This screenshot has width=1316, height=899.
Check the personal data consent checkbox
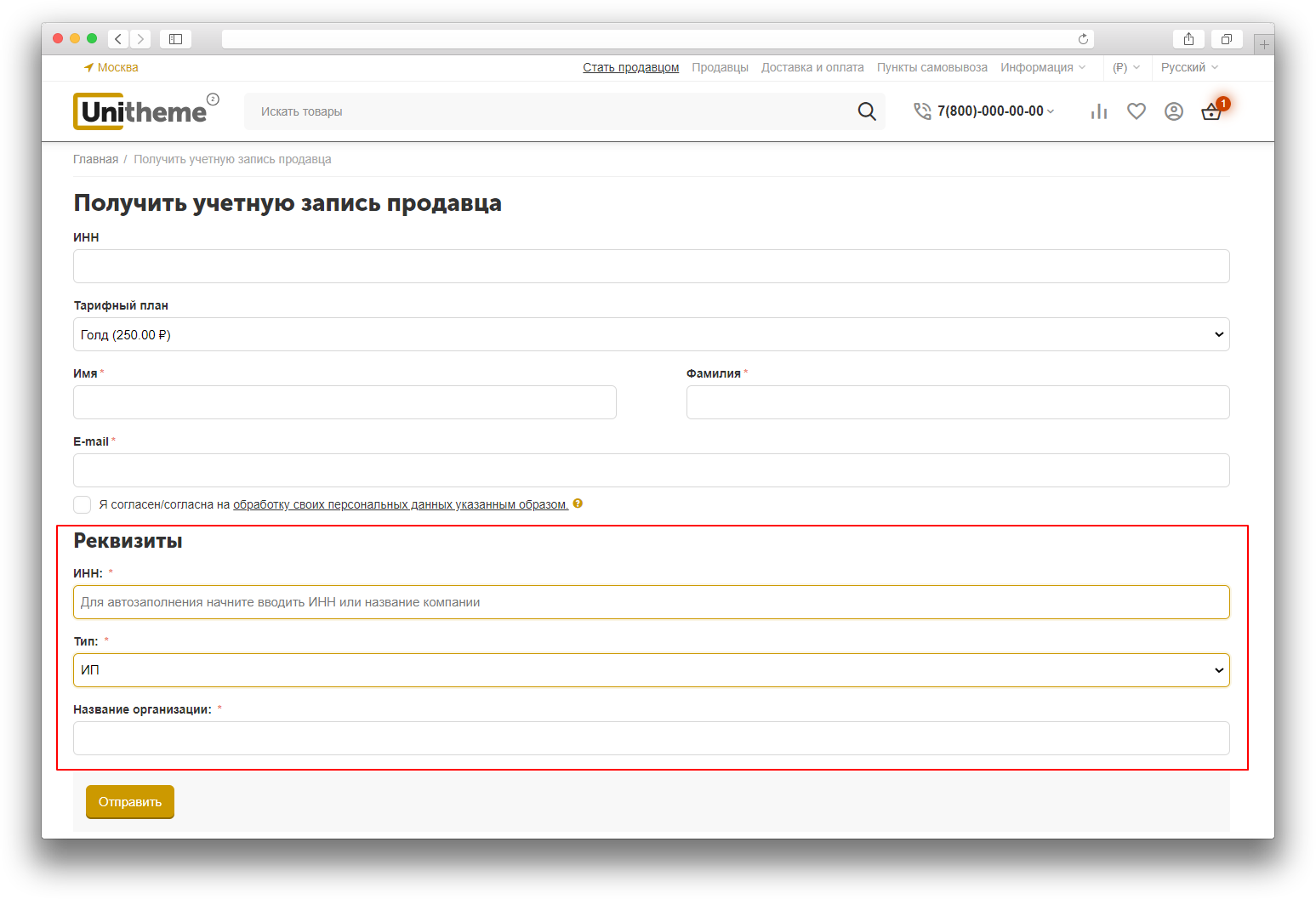pos(83,504)
